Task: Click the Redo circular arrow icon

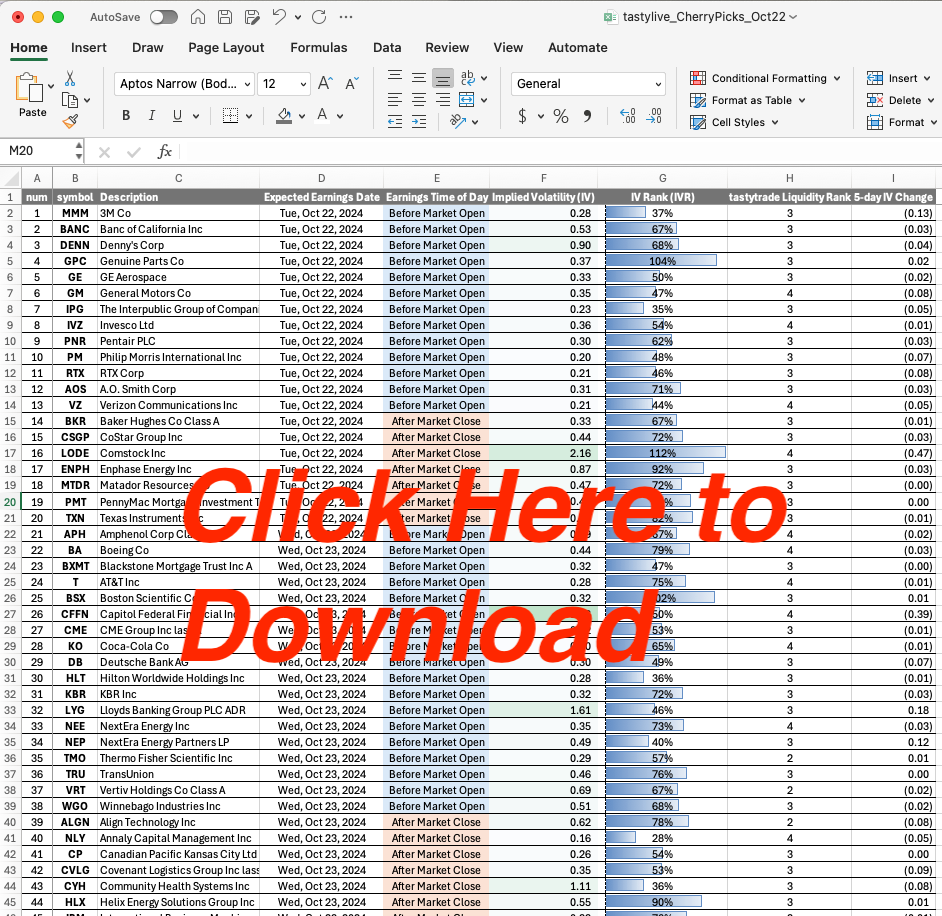Action: coord(319,17)
